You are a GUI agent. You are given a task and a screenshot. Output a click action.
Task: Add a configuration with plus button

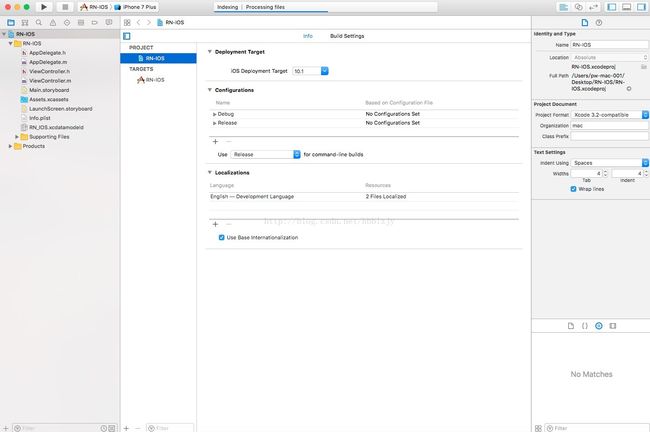[x=215, y=142]
